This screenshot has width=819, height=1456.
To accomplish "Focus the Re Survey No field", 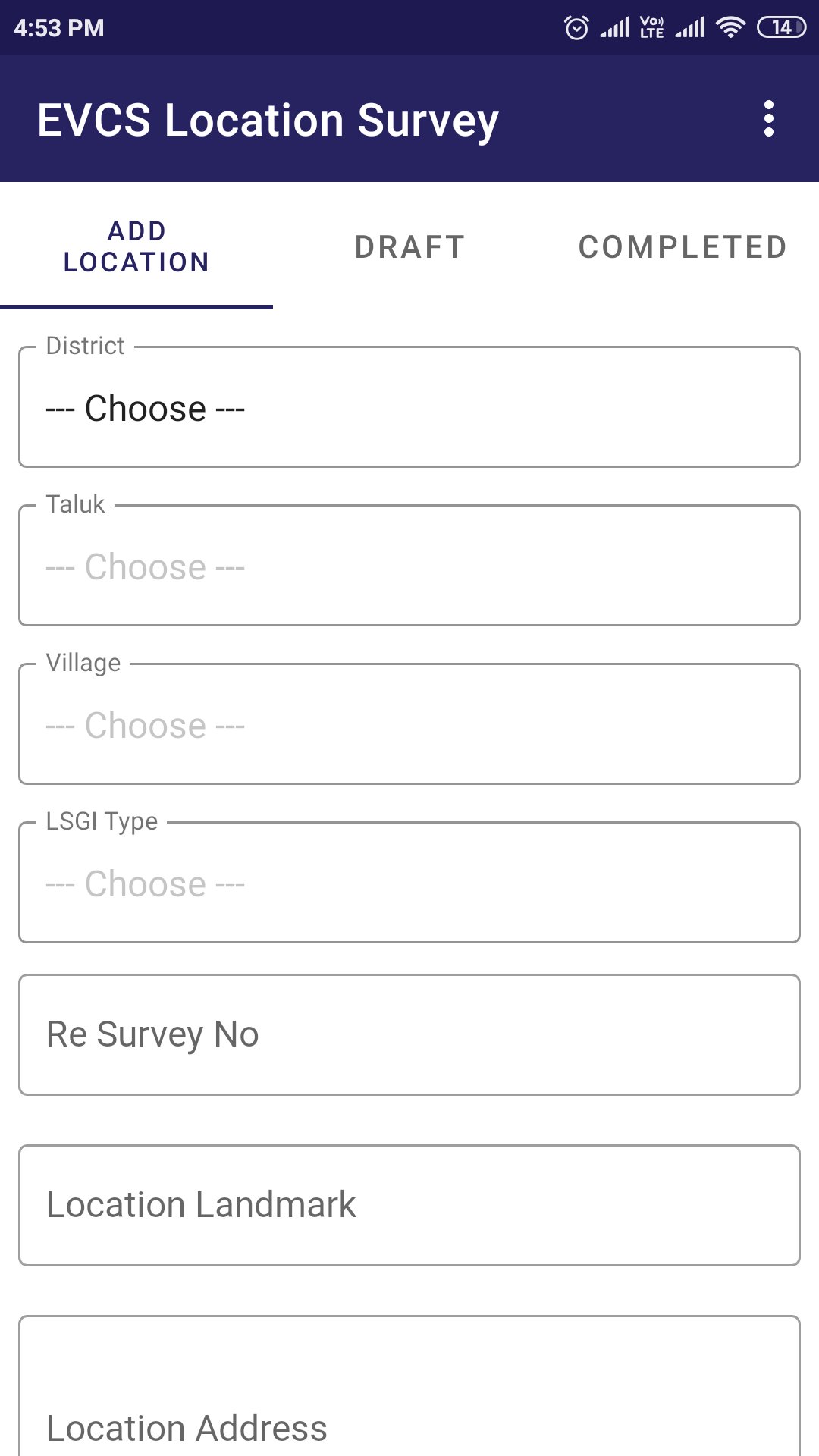I will click(x=409, y=1034).
